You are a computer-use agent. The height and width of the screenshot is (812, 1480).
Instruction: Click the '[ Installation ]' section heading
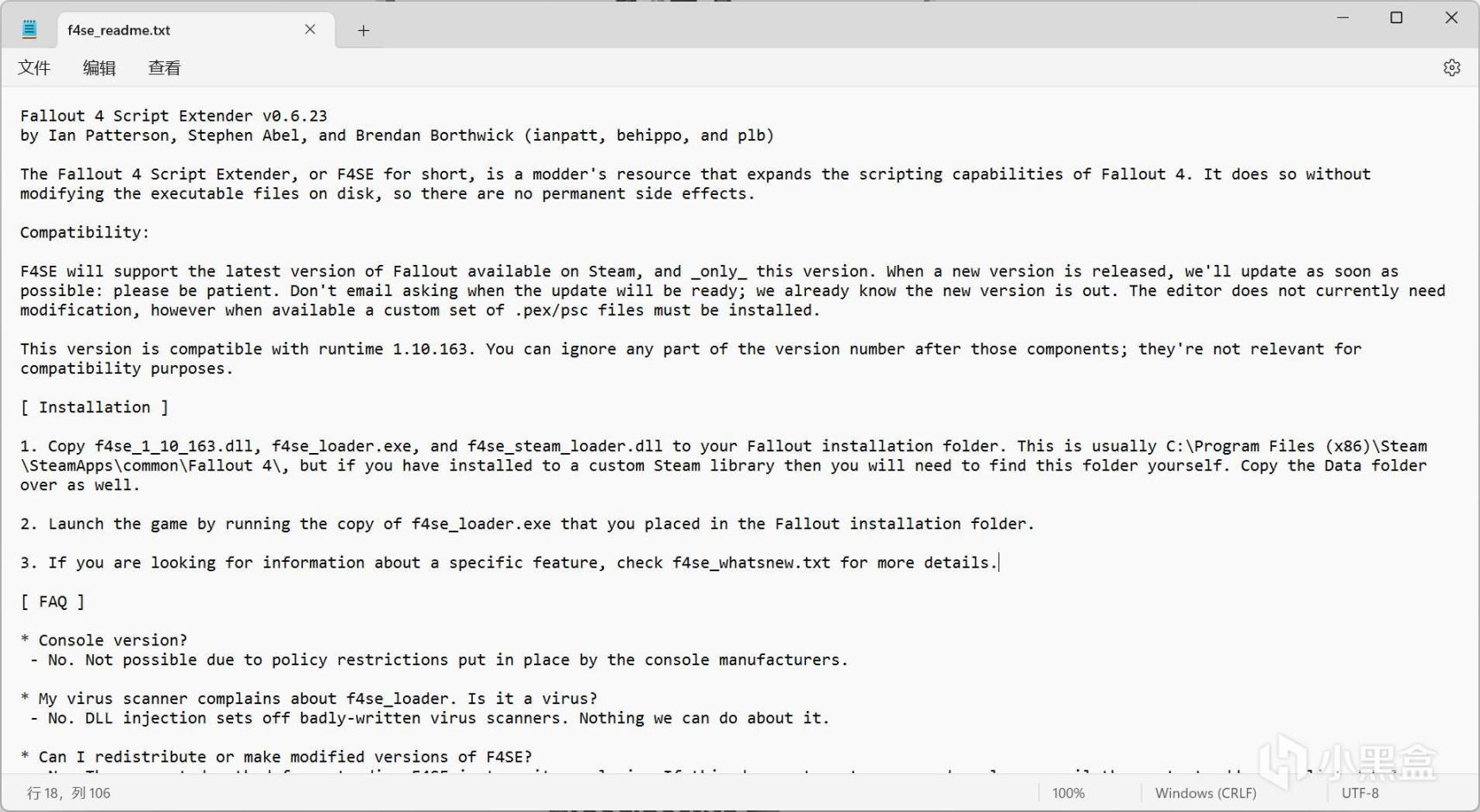(x=95, y=407)
